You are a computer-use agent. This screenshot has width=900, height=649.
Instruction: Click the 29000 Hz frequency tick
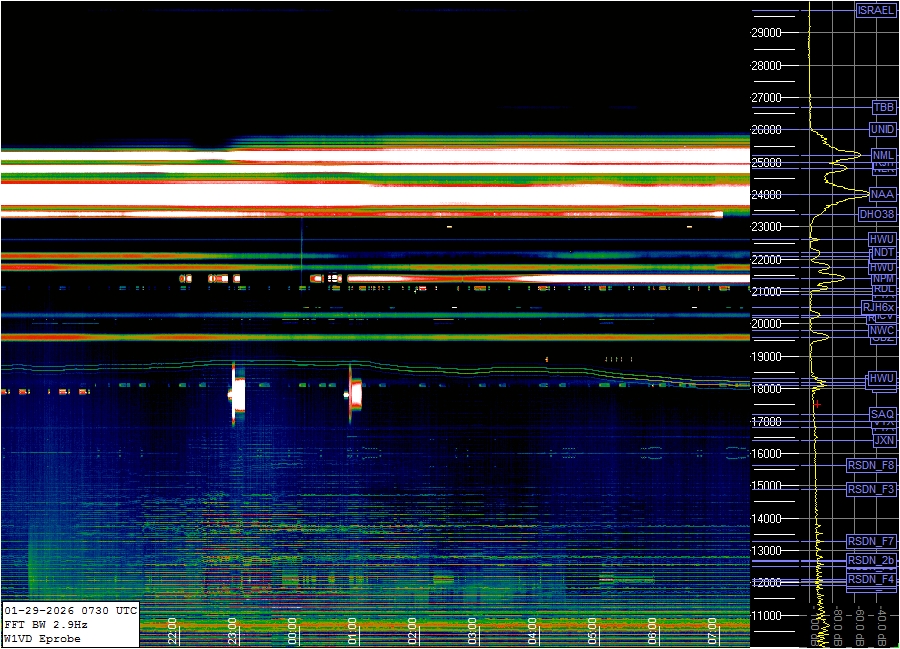pyautogui.click(x=765, y=33)
